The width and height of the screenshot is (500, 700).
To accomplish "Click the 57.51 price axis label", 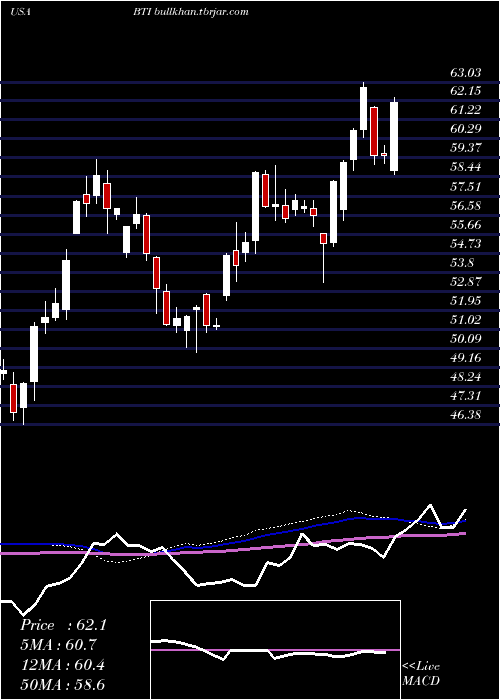I will pos(465,187).
